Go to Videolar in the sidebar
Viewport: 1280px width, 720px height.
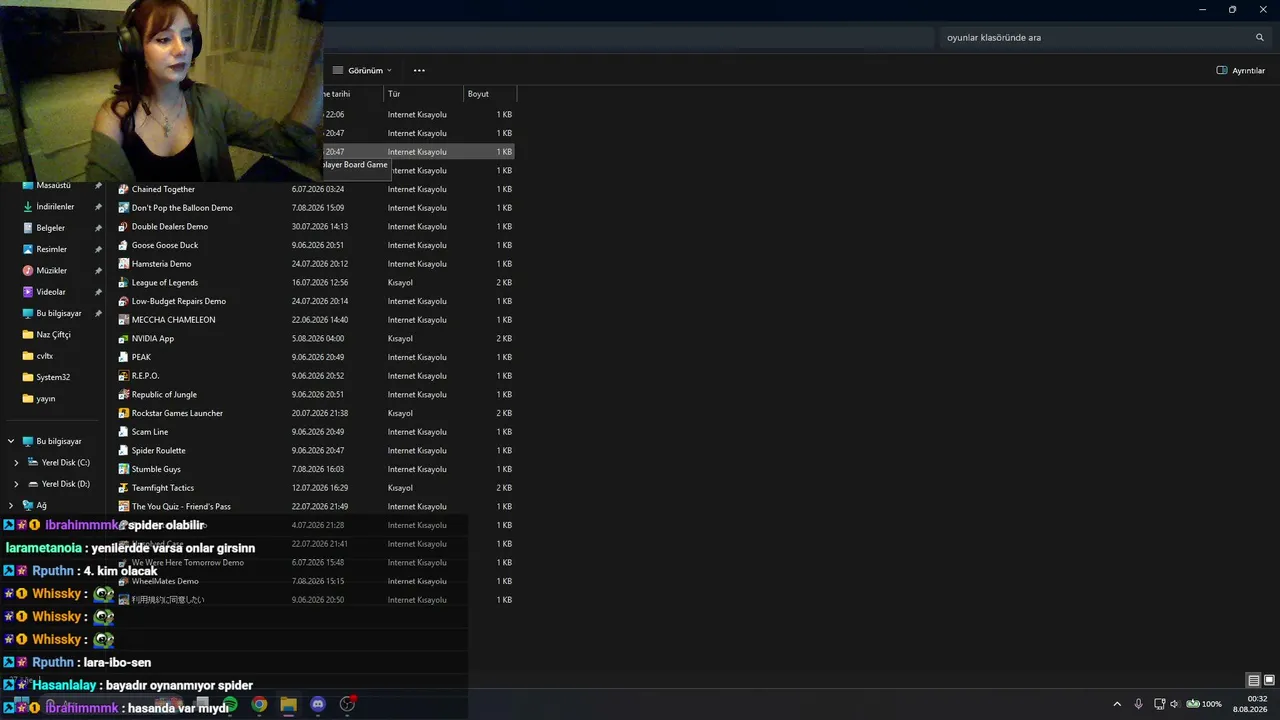point(50,292)
